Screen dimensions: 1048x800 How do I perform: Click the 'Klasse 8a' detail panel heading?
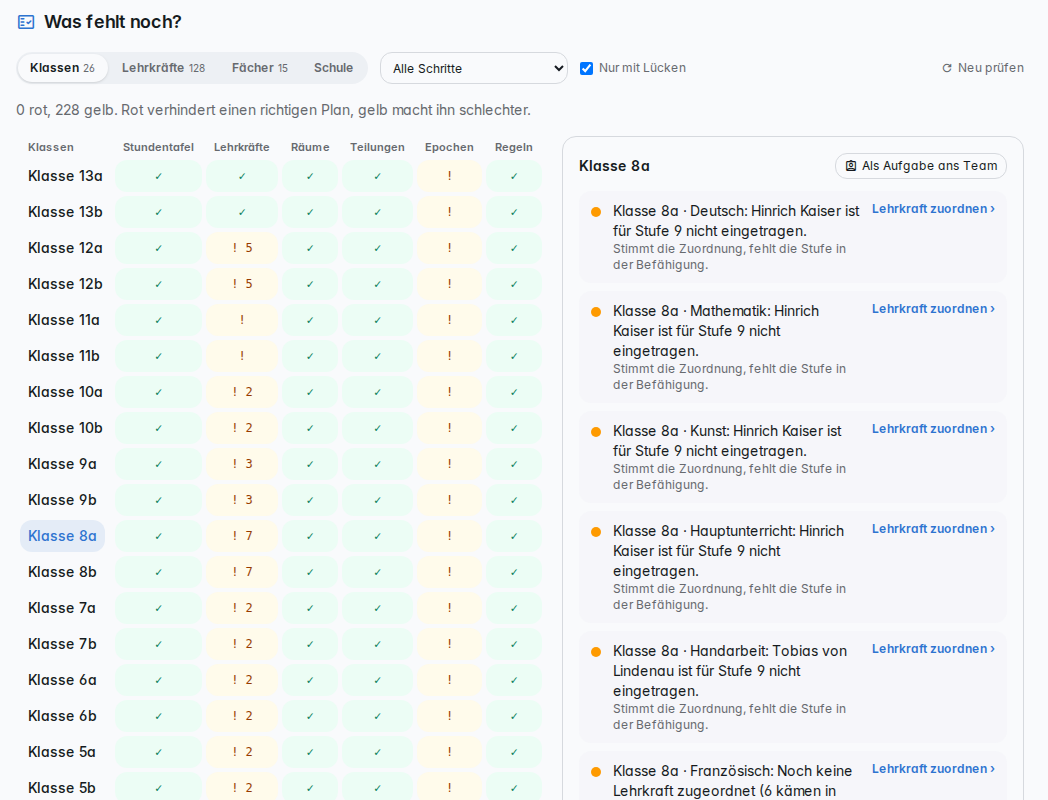pos(614,166)
